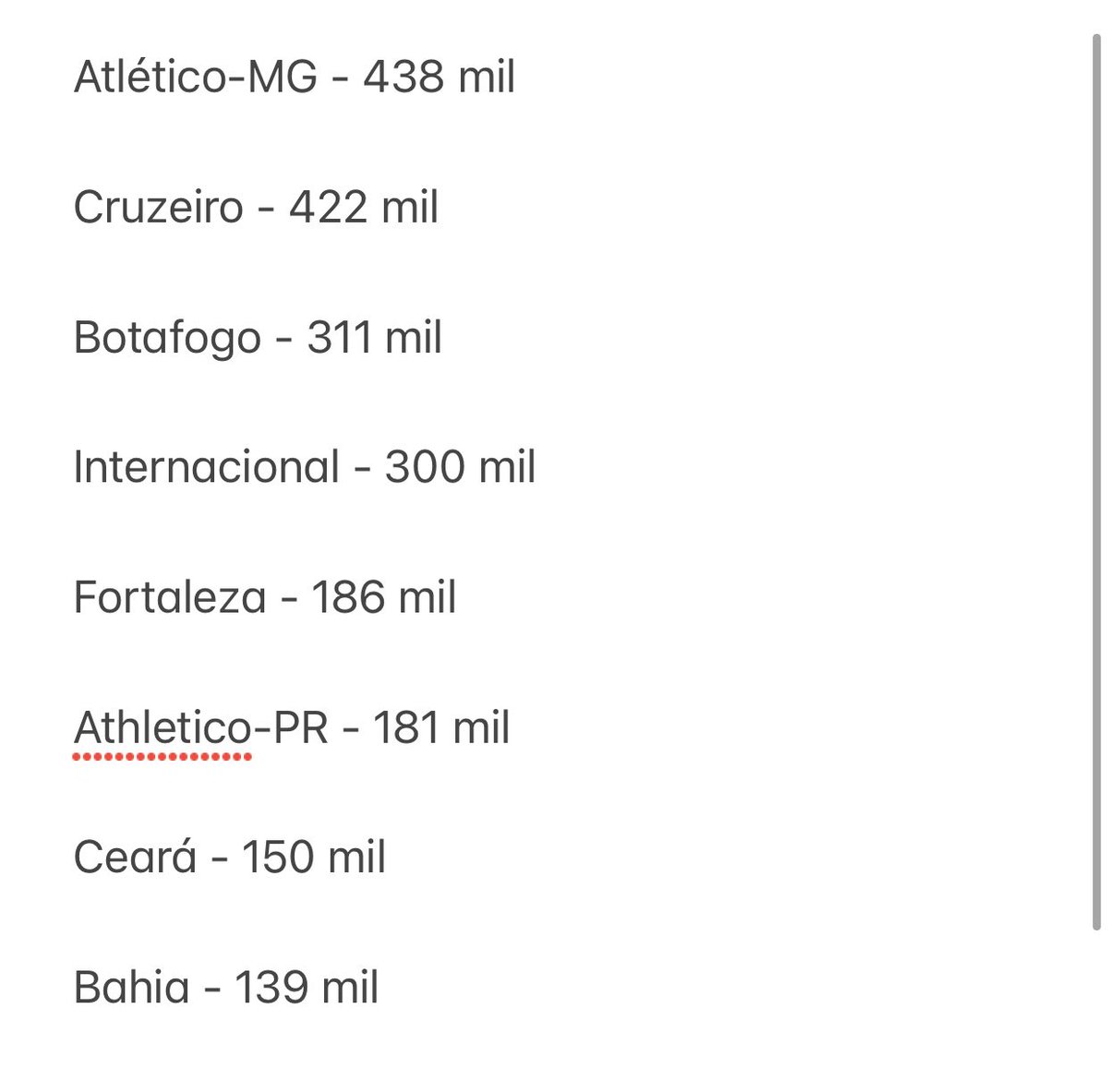Click the misspelled word Athletico-PR
1108x1092 pixels.
200,728
